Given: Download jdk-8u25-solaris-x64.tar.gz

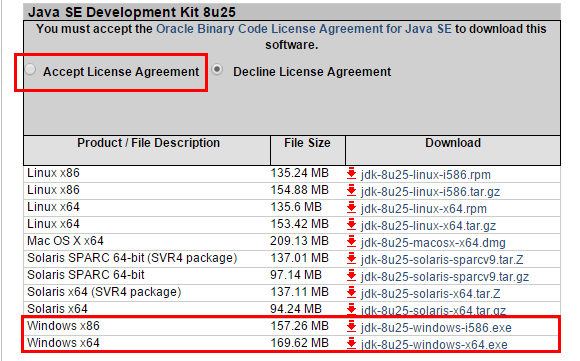Looking at the screenshot, I should click(434, 310).
